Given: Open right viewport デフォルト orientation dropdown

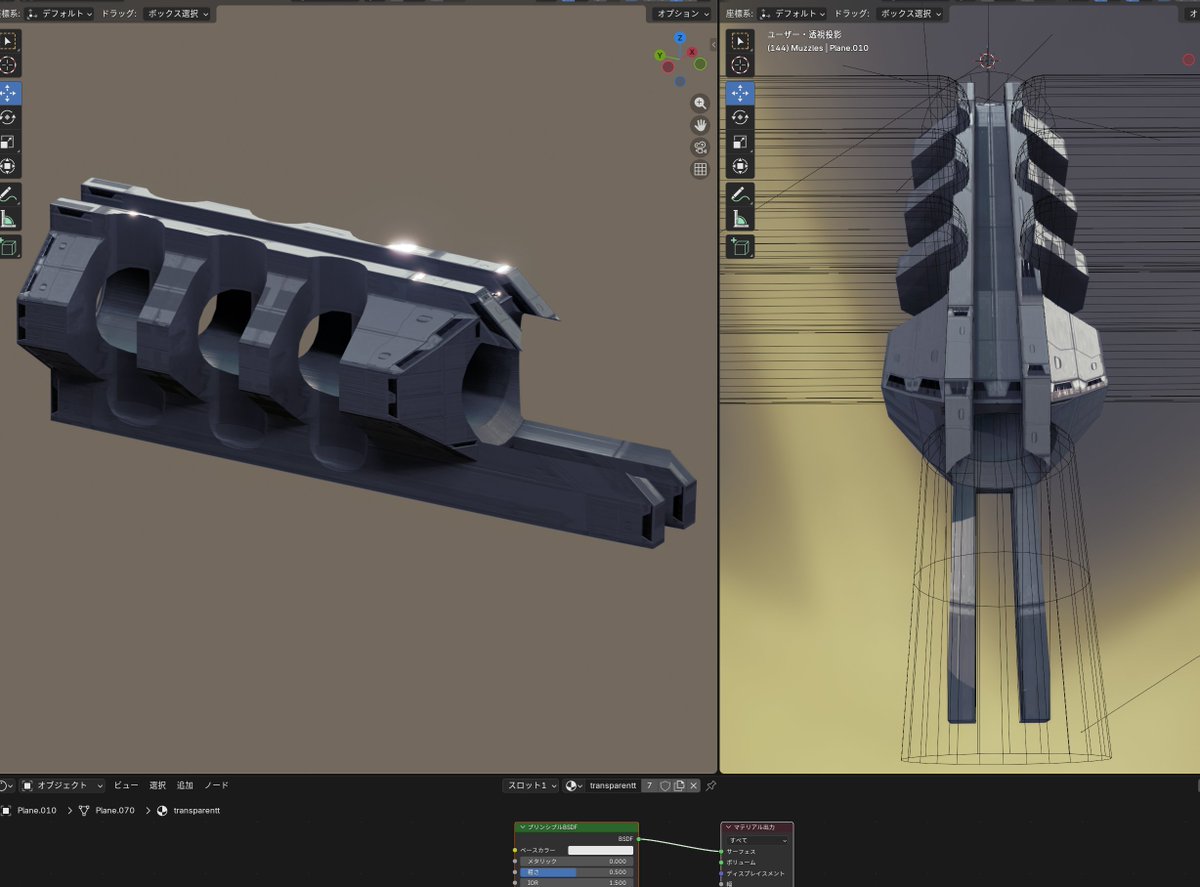Looking at the screenshot, I should tap(791, 14).
